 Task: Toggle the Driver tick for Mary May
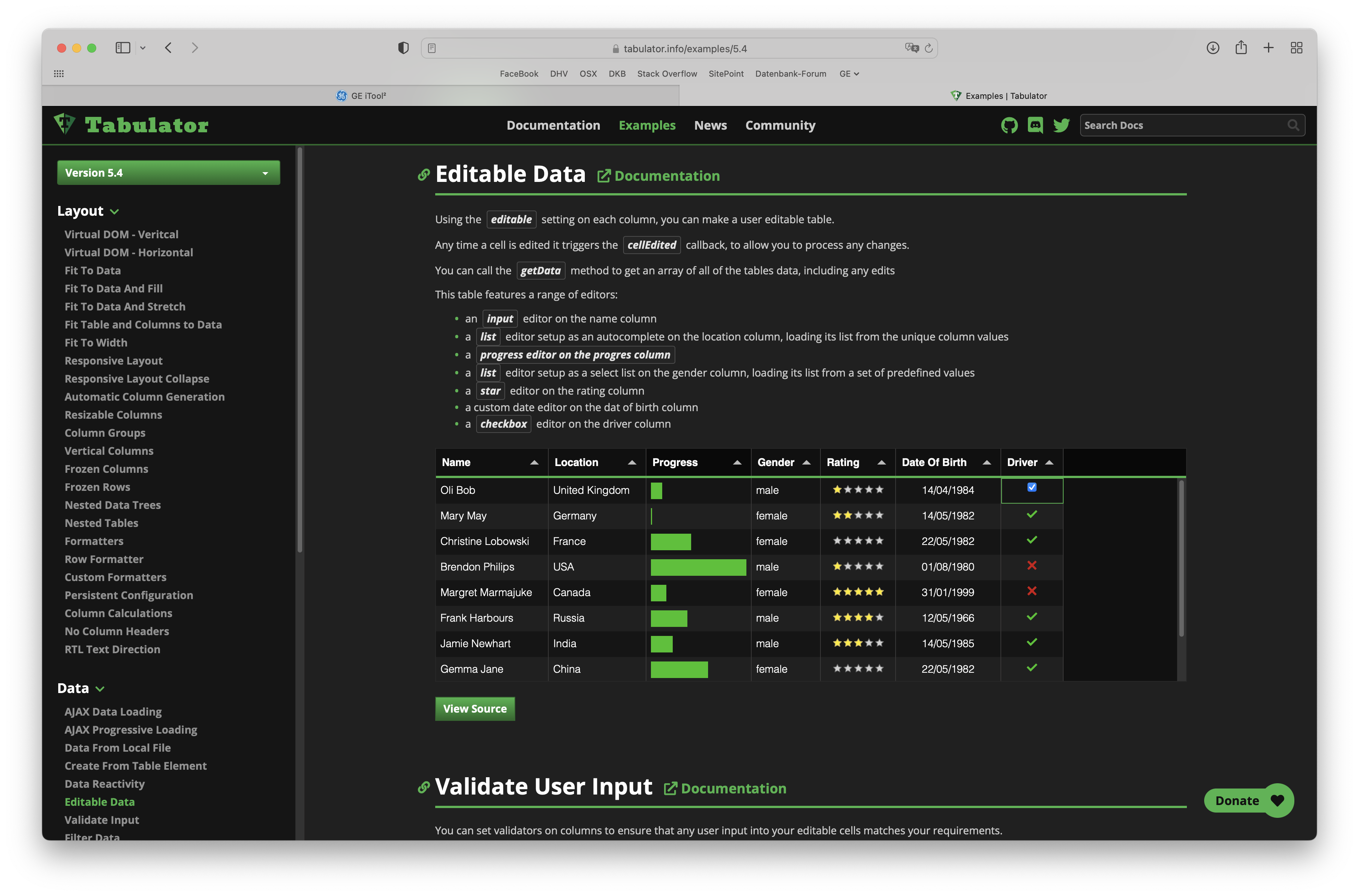click(1032, 515)
